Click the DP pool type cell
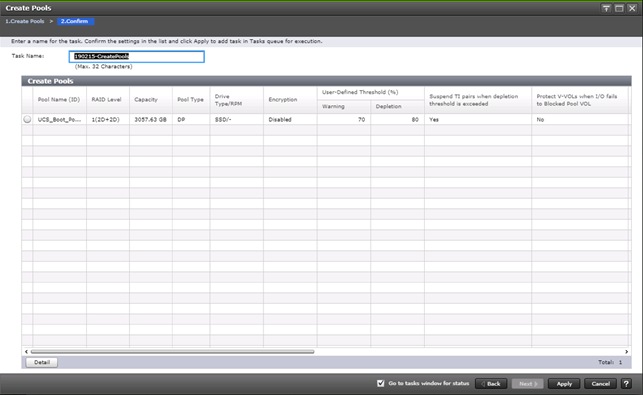The width and height of the screenshot is (643, 395). (191, 119)
